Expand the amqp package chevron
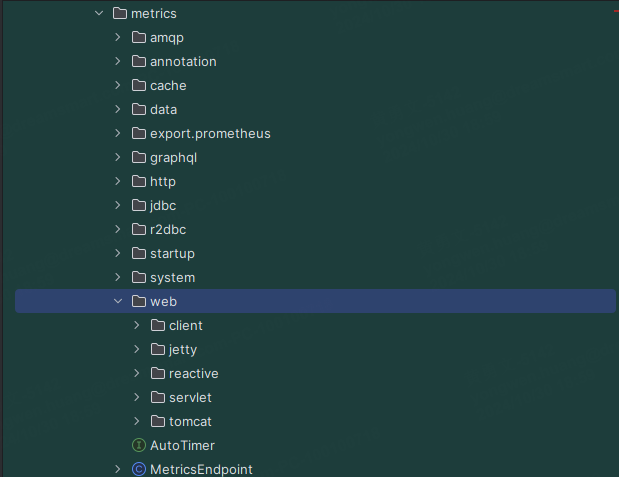 pos(118,37)
